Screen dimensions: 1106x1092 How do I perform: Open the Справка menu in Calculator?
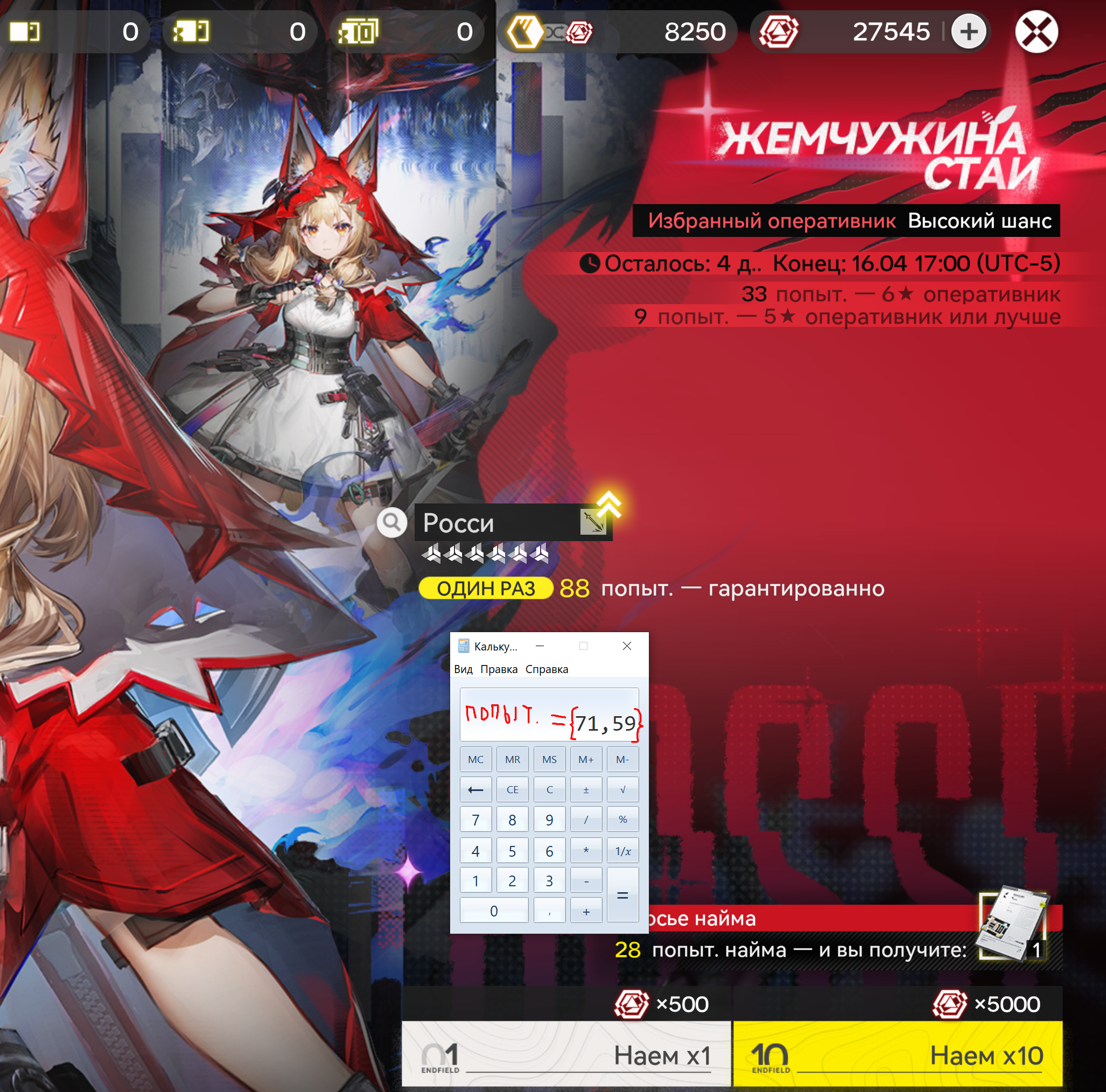[547, 669]
